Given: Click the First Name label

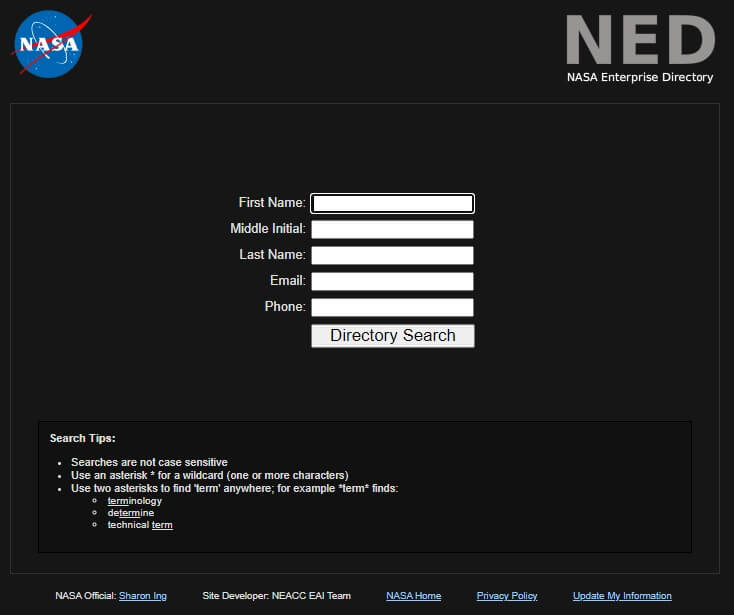Looking at the screenshot, I should click(272, 203).
